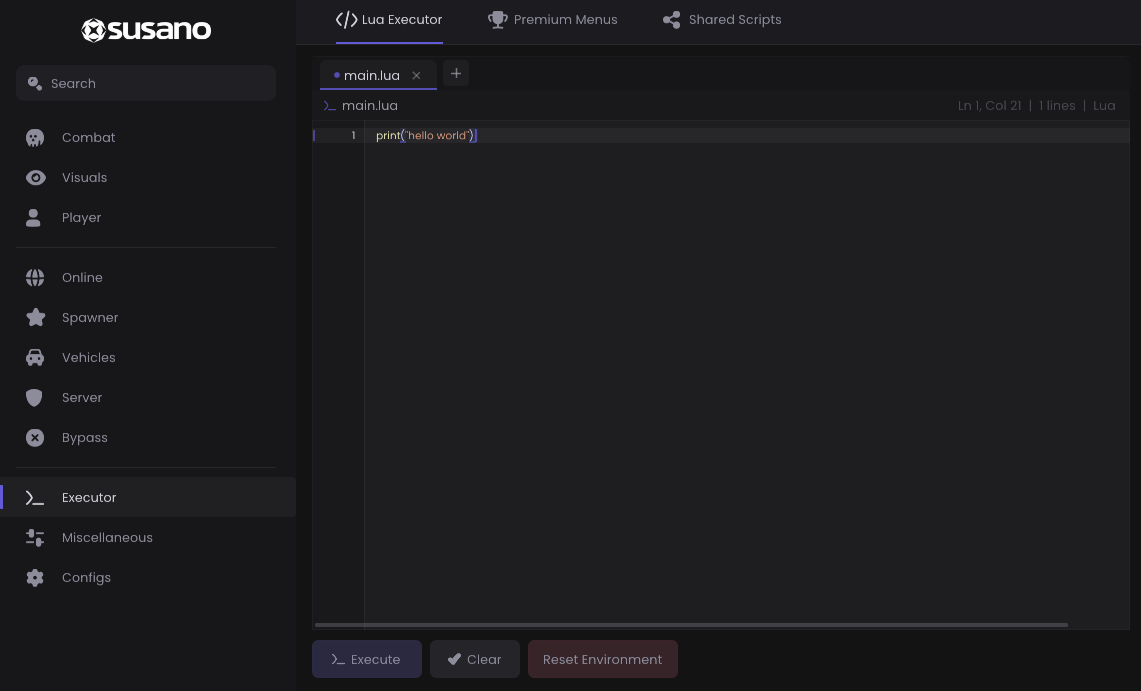Click the horizontal editor scrollbar
Image resolution: width=1141 pixels, height=691 pixels.
click(x=690, y=625)
